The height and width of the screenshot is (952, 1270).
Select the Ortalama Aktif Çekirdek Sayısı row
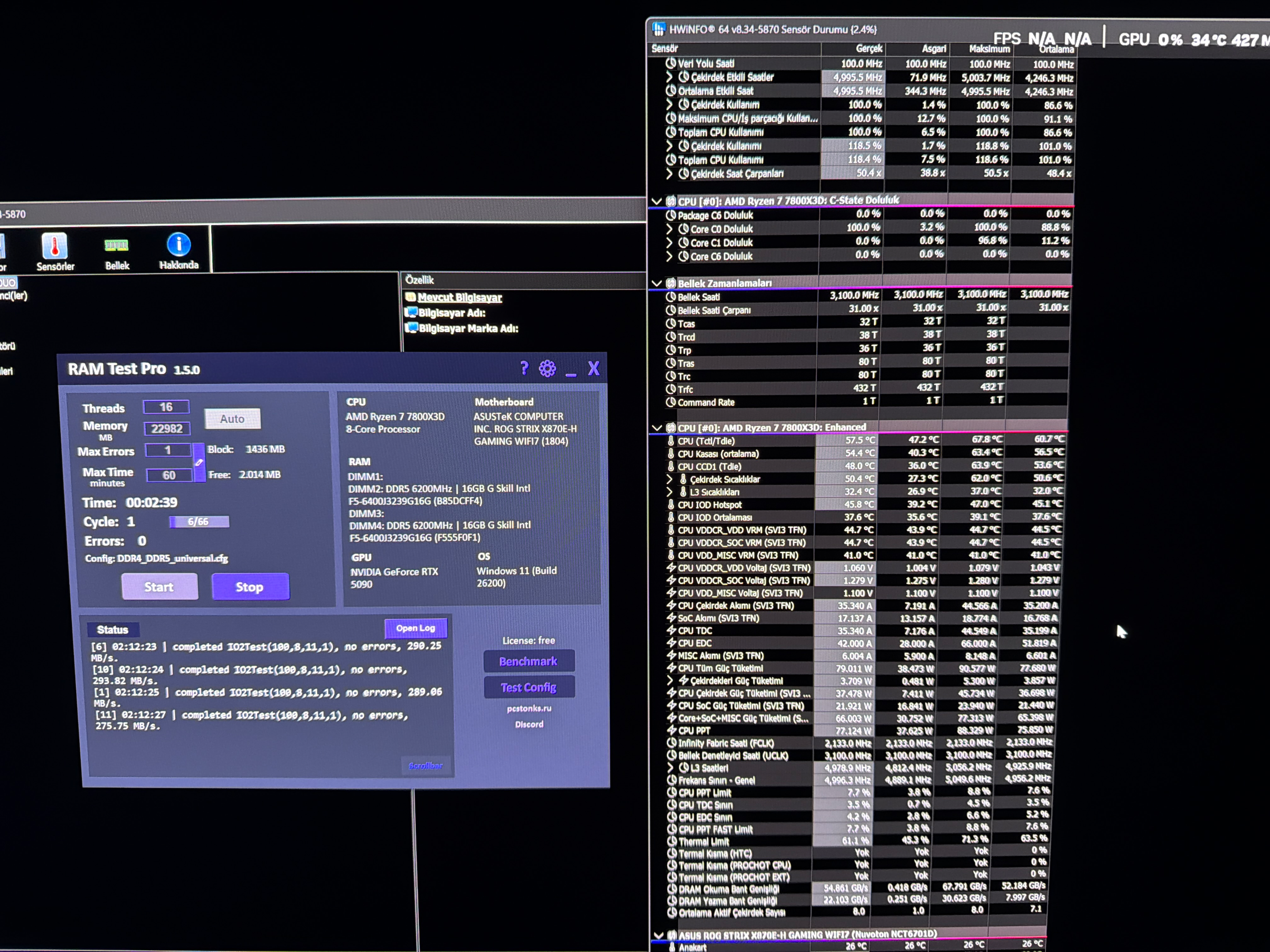click(x=855, y=912)
